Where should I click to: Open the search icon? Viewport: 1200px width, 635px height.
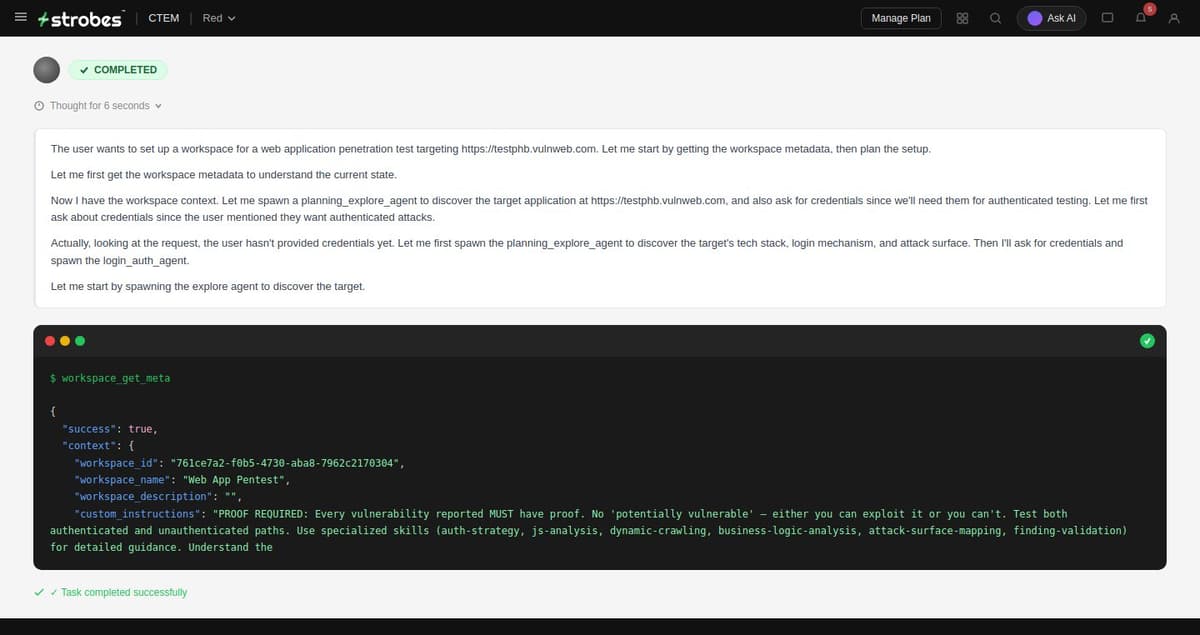[x=995, y=18]
